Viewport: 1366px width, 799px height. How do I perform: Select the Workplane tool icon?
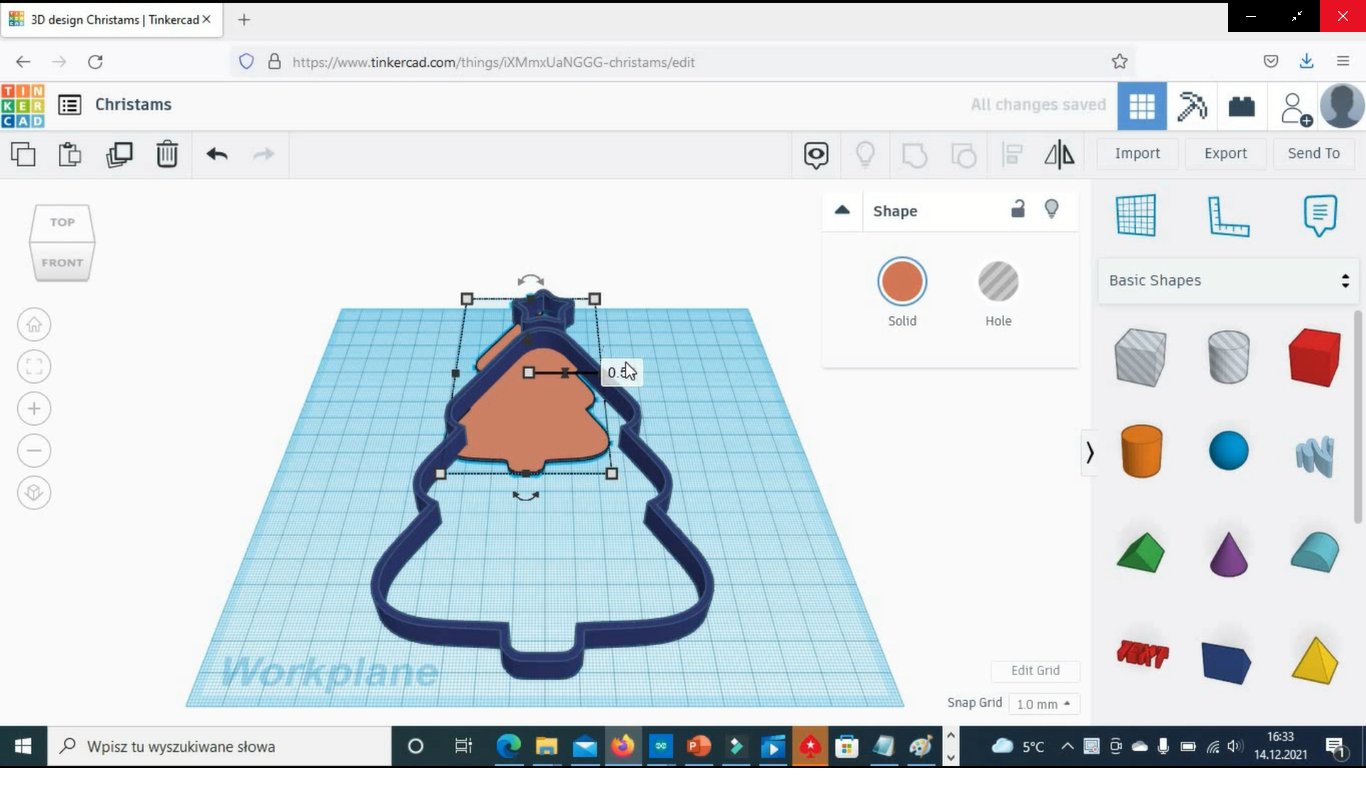[x=1136, y=215]
